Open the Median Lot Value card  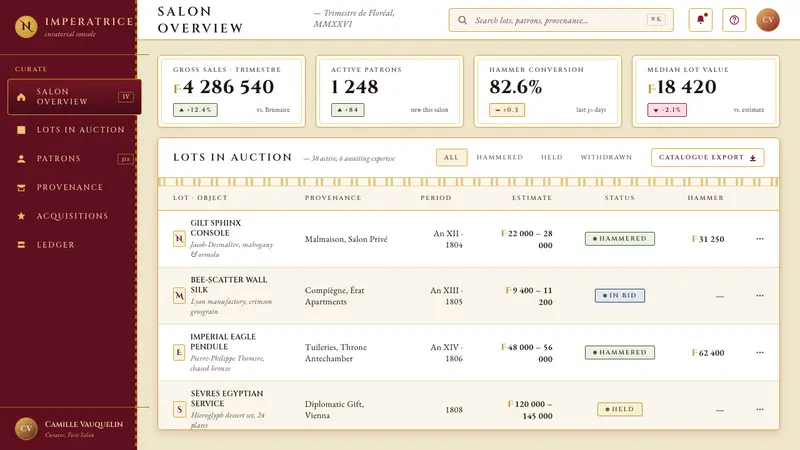click(706, 91)
